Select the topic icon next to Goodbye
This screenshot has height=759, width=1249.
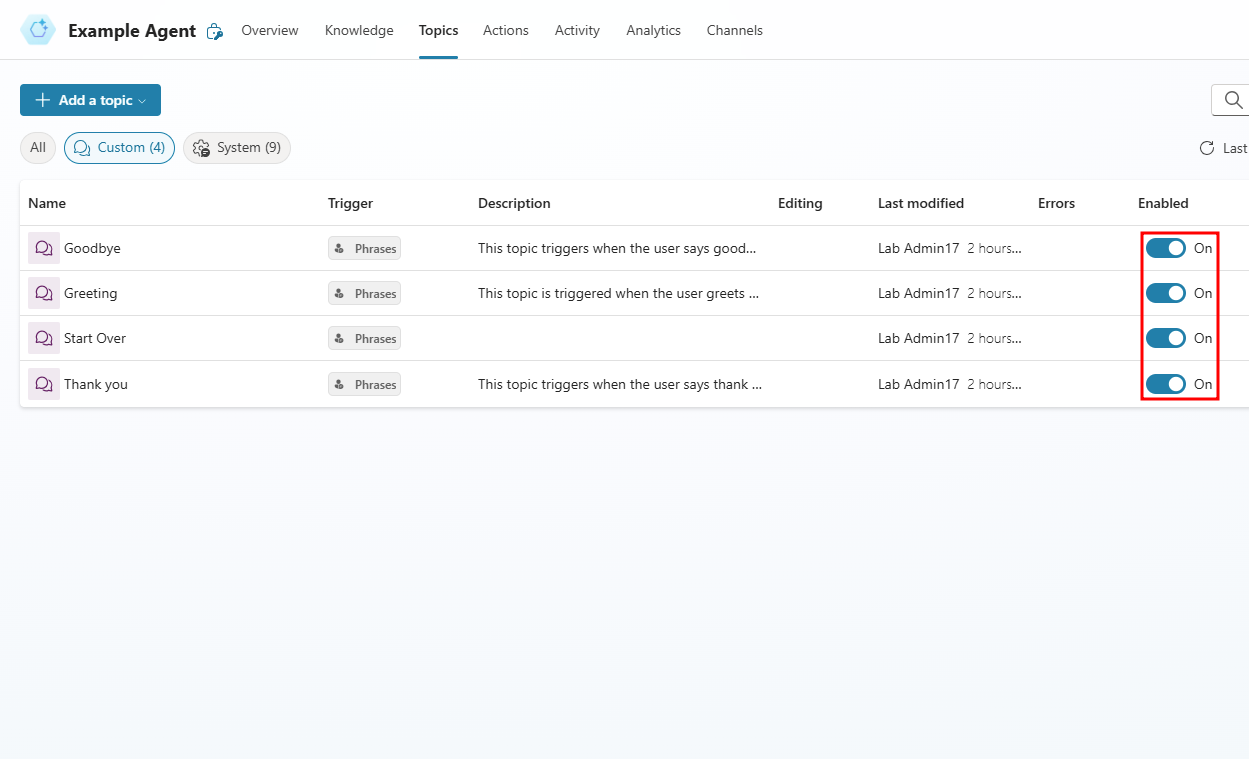(44, 247)
